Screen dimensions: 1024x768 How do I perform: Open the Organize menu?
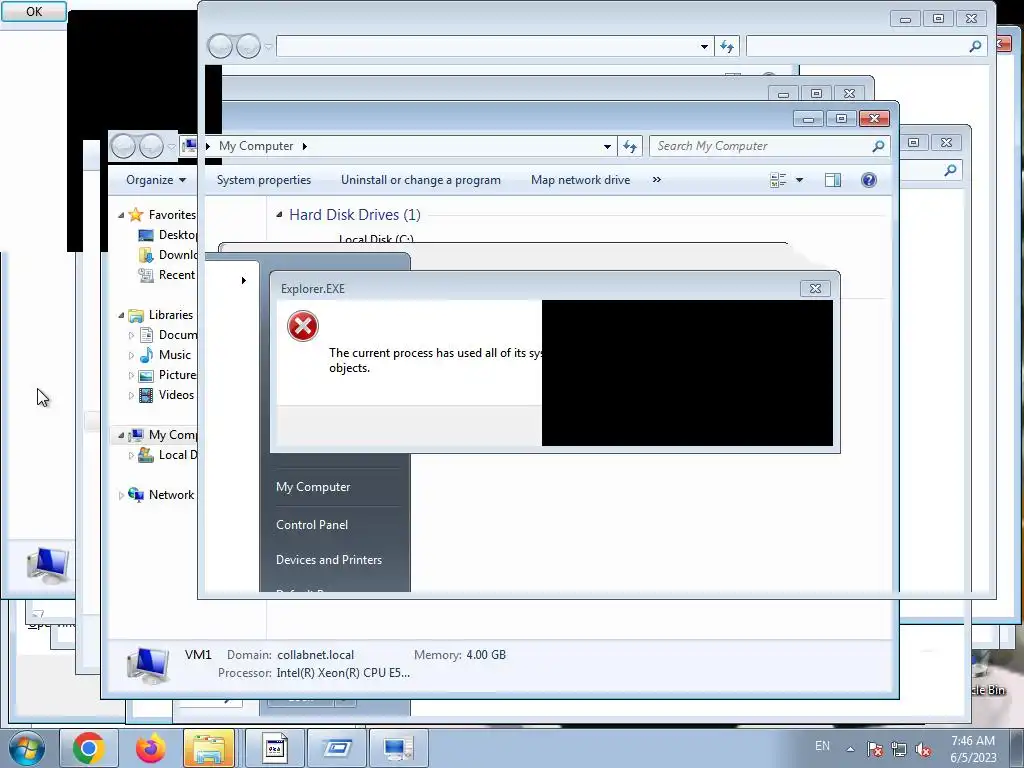pyautogui.click(x=155, y=180)
